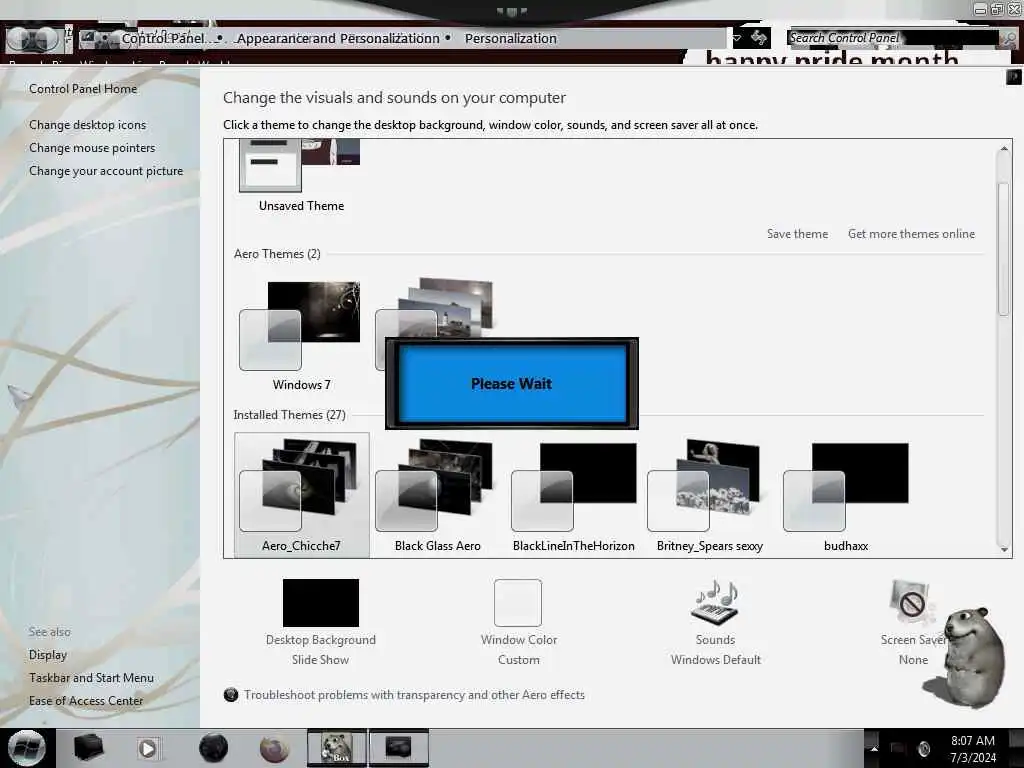Click Get more themes online

[x=911, y=234]
